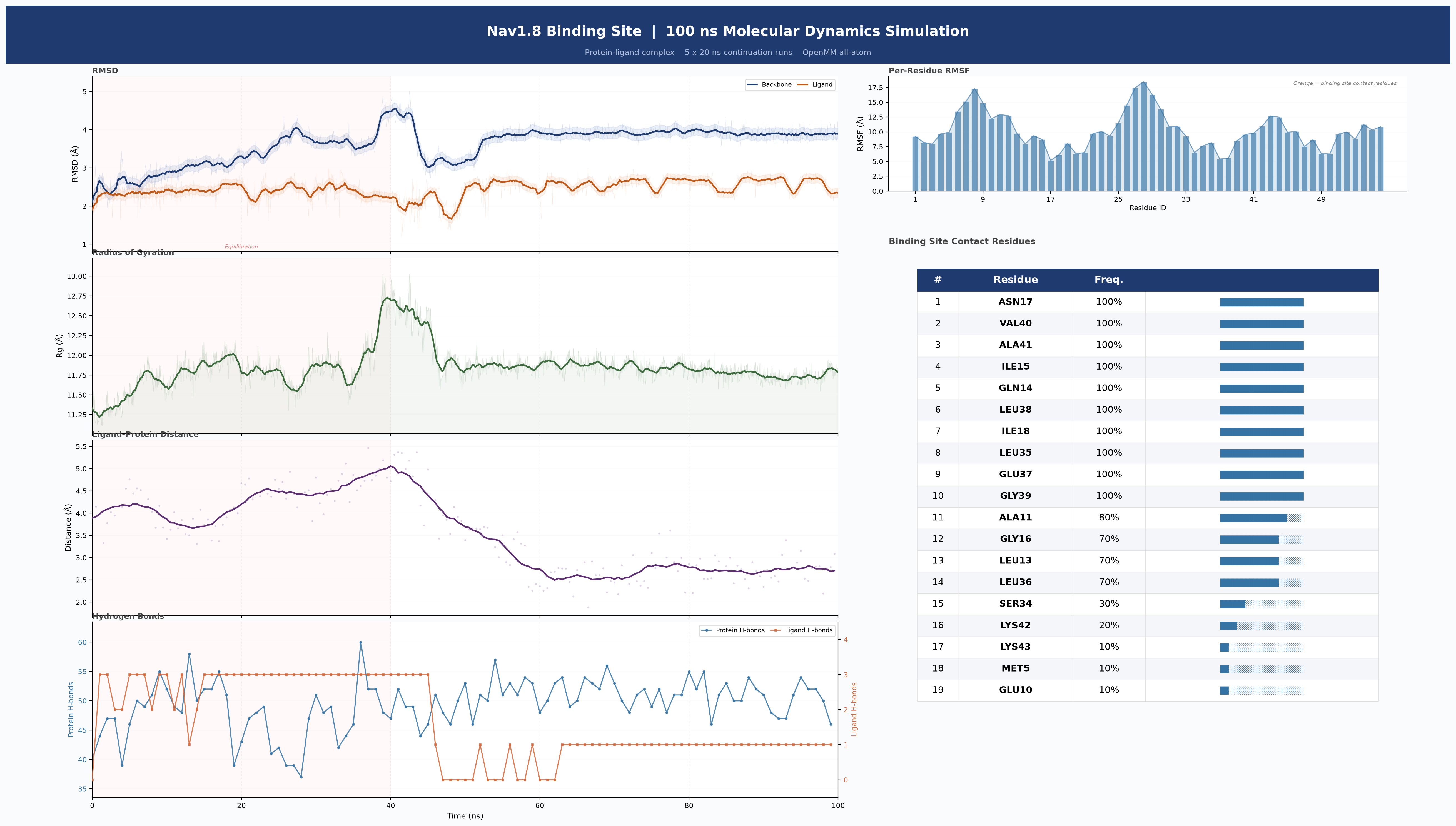
Task: Click the orange binding site note in RMSF plot
Action: pyautogui.click(x=1345, y=83)
